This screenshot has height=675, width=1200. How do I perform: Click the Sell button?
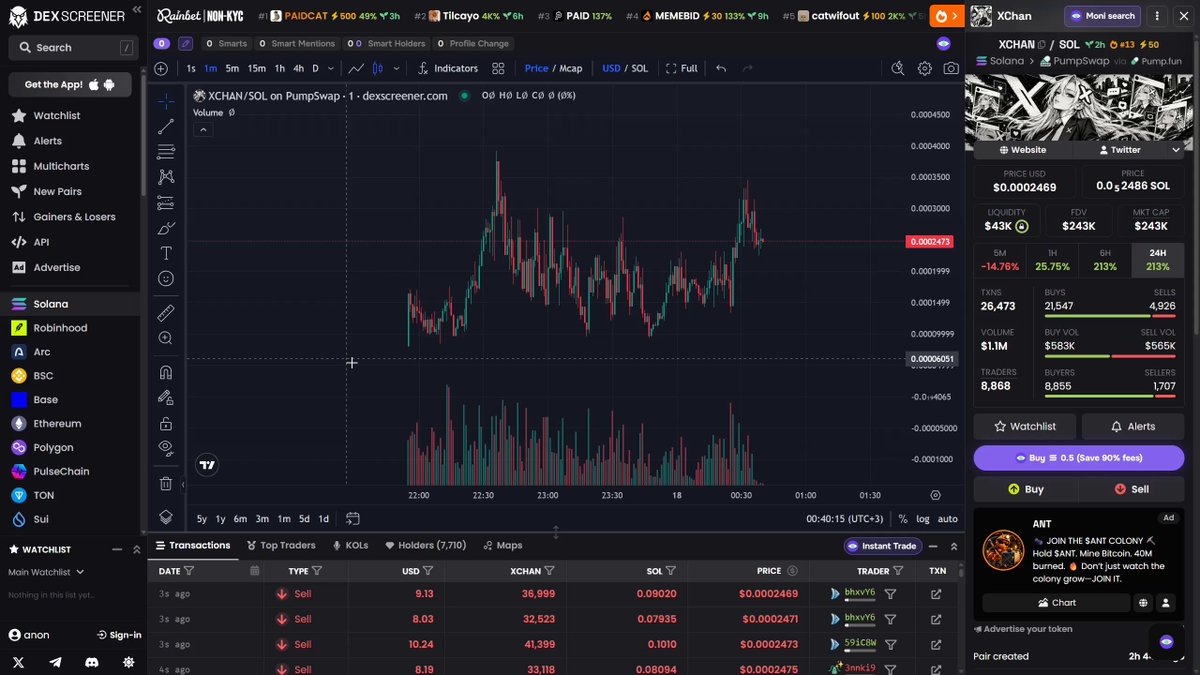(1132, 489)
